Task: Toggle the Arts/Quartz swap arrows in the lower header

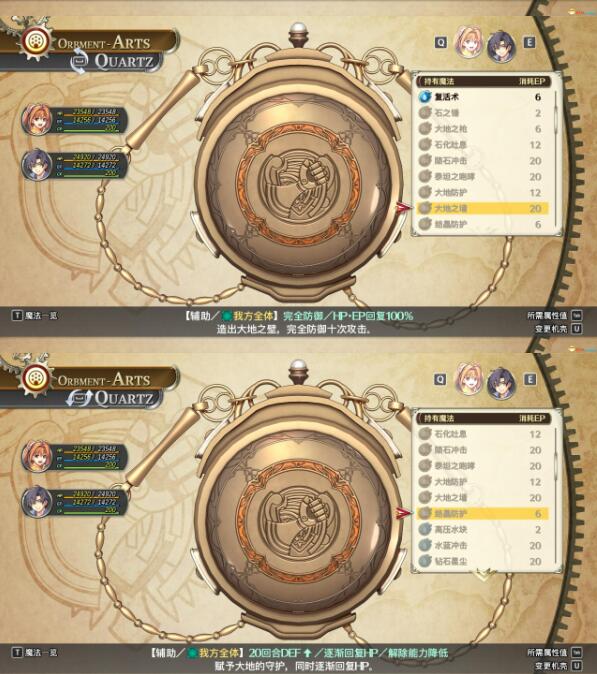Action: [80, 398]
